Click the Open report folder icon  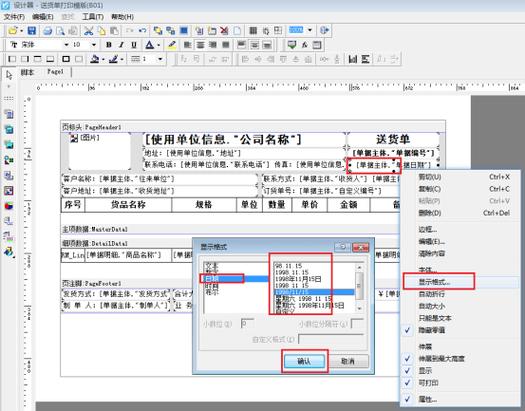click(13, 31)
